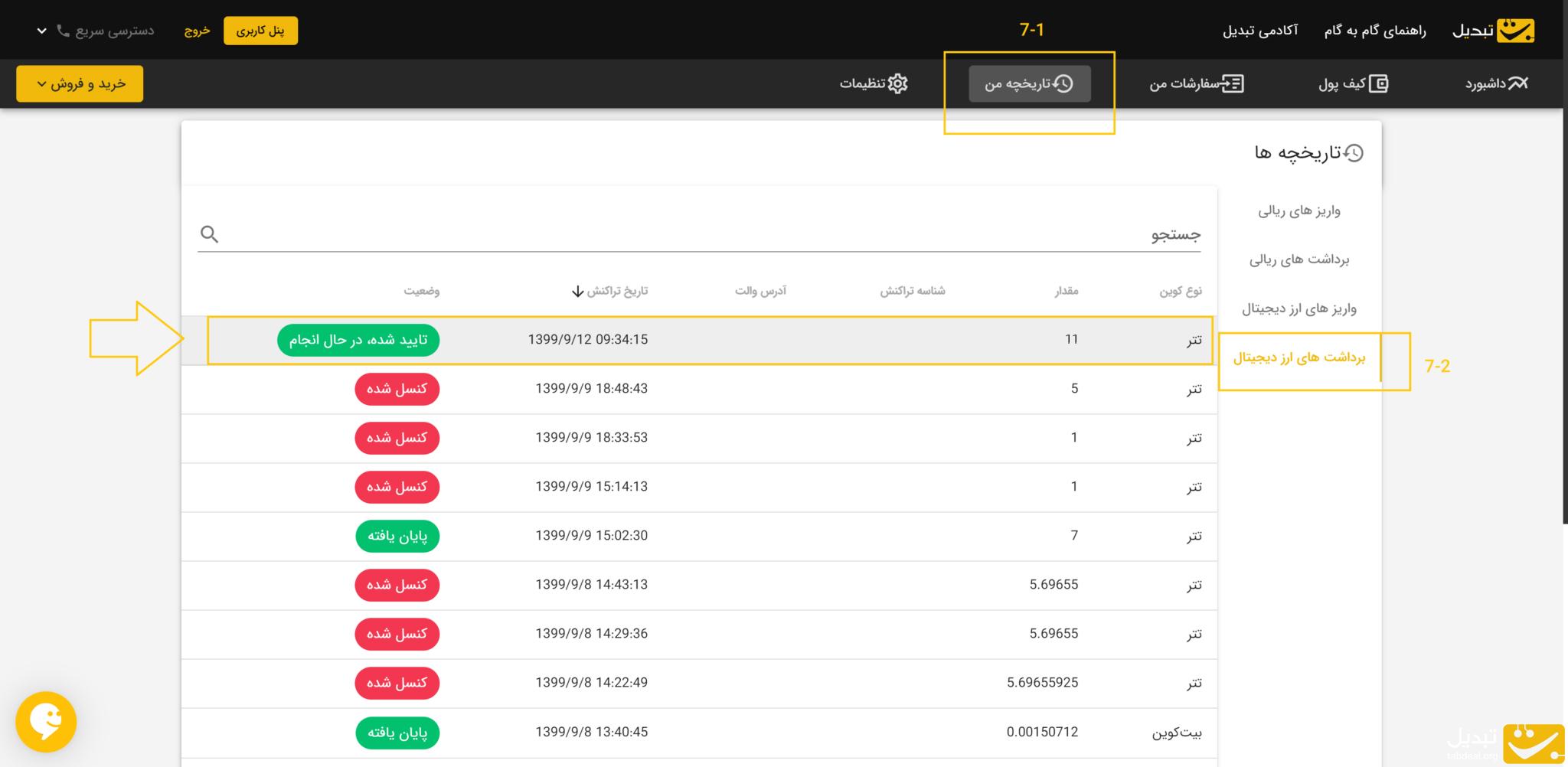1568x767 pixels.
Task: Click the magnifier search icon
Action: [x=209, y=234]
